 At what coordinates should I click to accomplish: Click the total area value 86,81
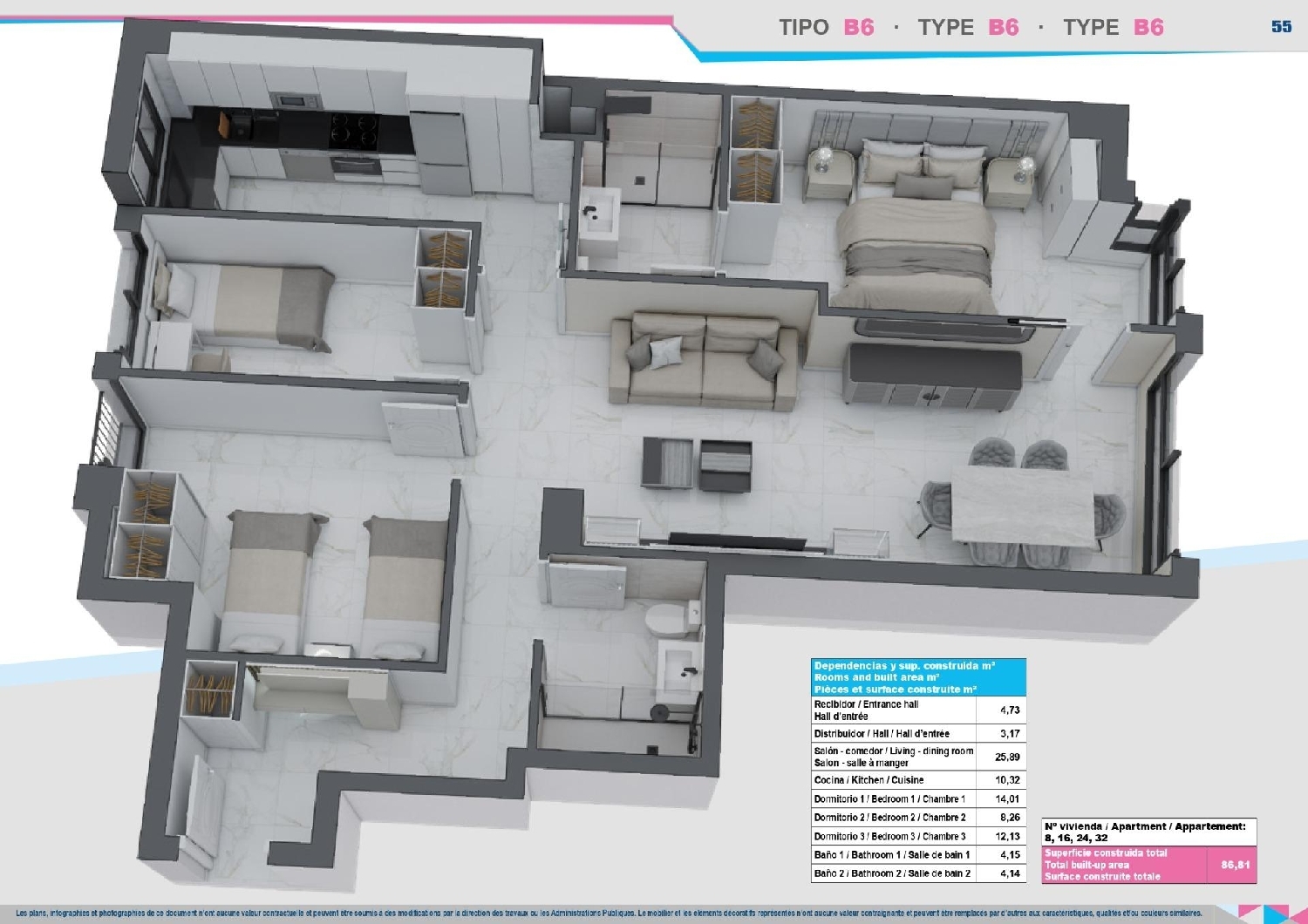pyautogui.click(x=1236, y=865)
